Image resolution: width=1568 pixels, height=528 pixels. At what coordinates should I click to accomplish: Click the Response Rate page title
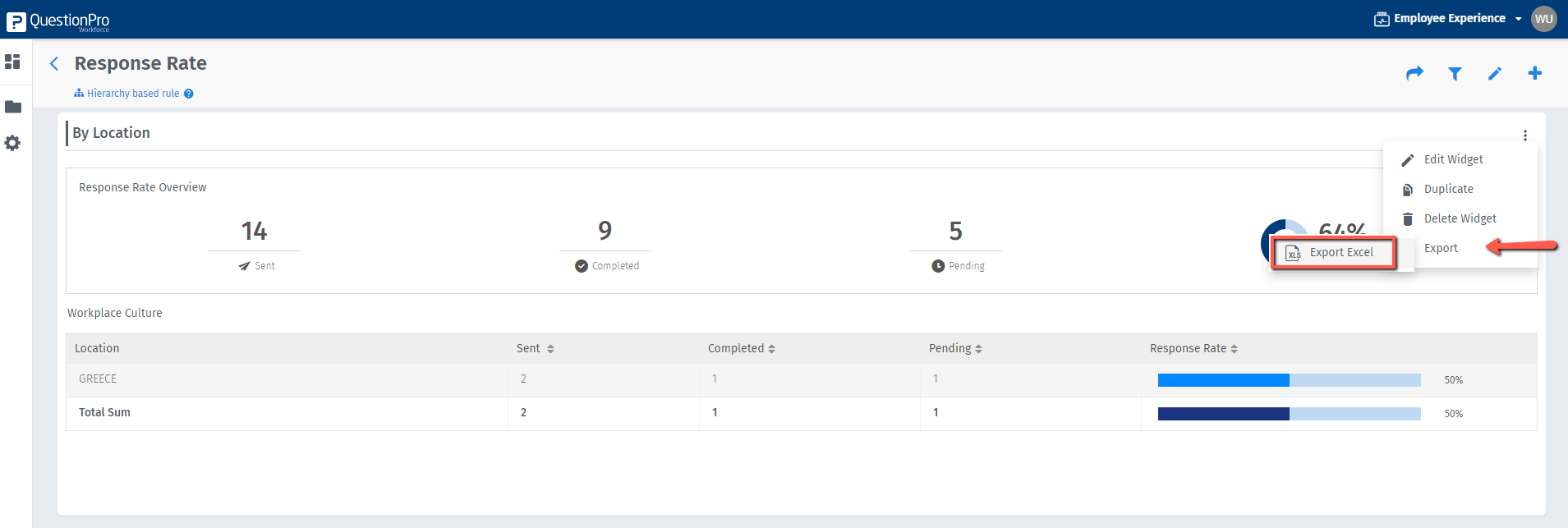(x=140, y=63)
